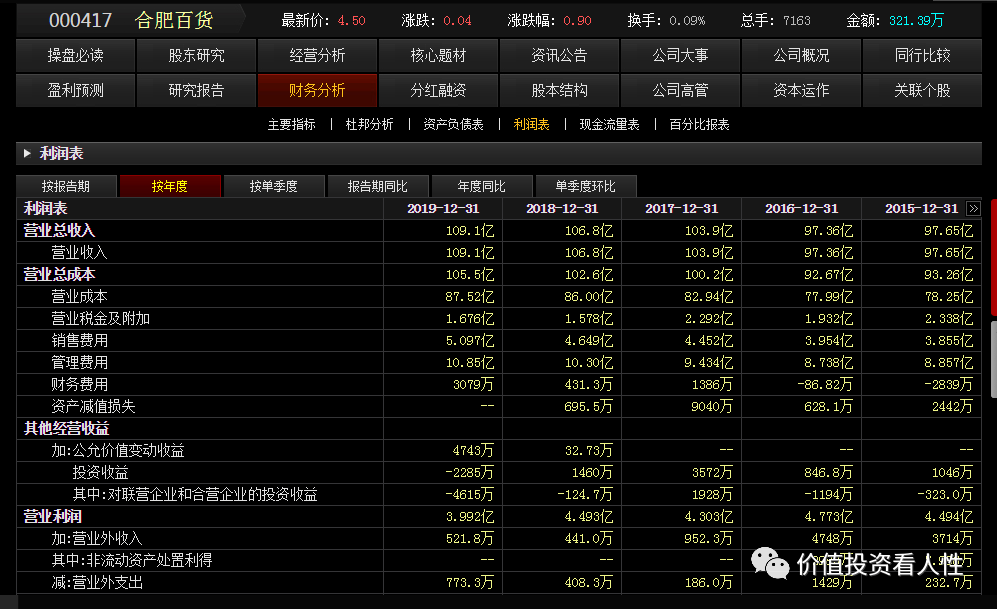The image size is (997, 609).
Task: Click the vertical scrollbar thumb
Action: (993, 359)
